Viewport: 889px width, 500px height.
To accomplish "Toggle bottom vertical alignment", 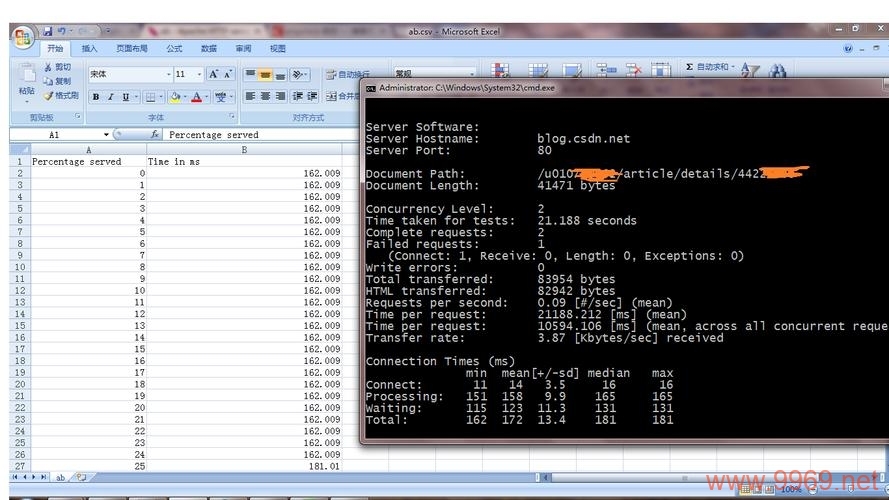I will pyautogui.click(x=280, y=74).
